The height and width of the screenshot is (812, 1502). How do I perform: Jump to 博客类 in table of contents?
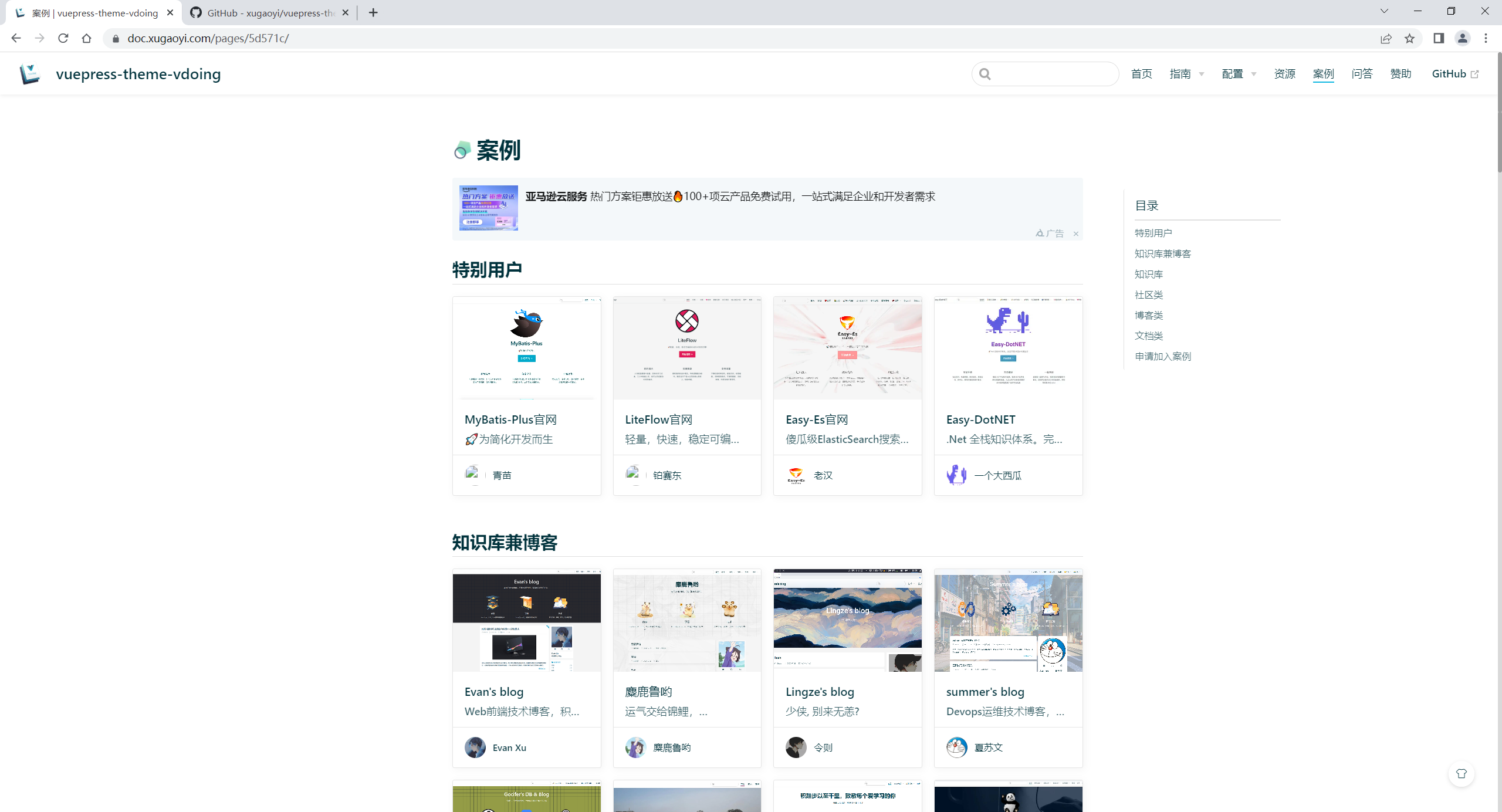tap(1148, 315)
